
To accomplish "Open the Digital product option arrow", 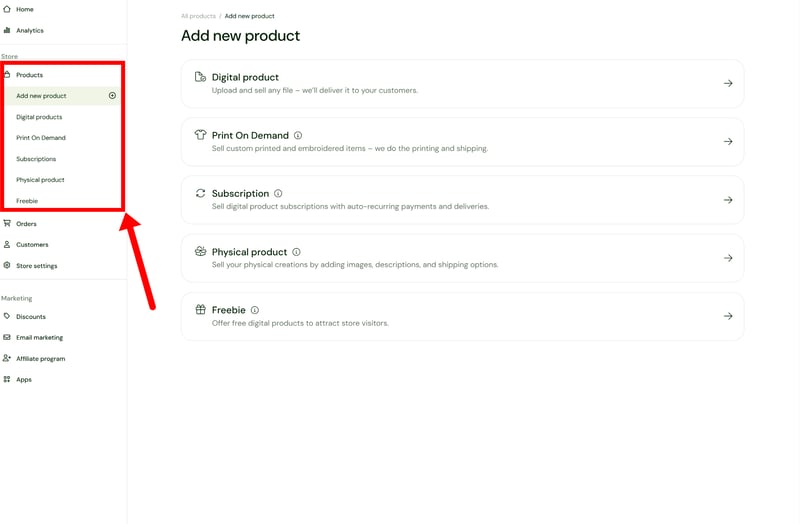I will pos(727,83).
